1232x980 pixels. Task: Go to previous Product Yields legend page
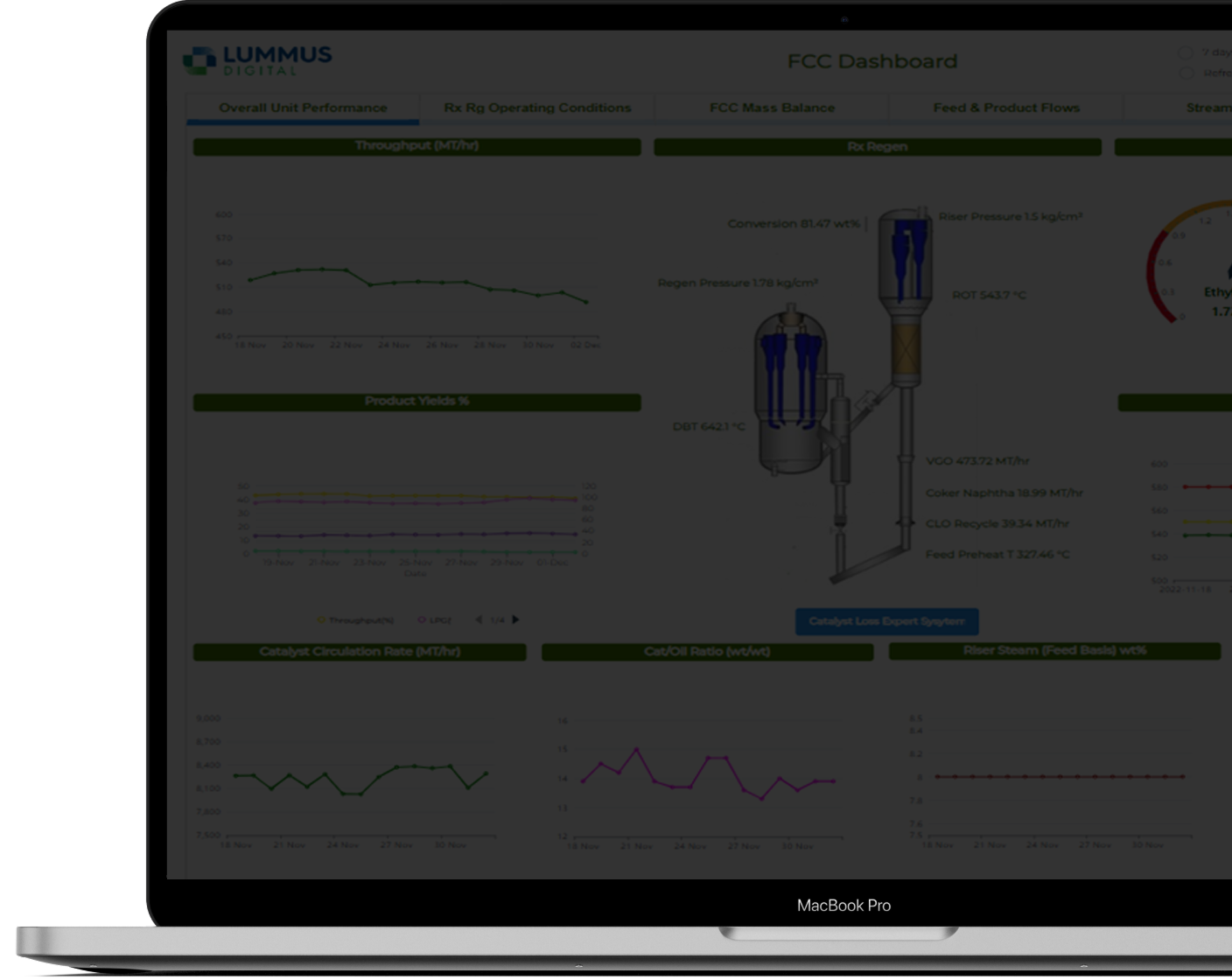click(x=479, y=619)
